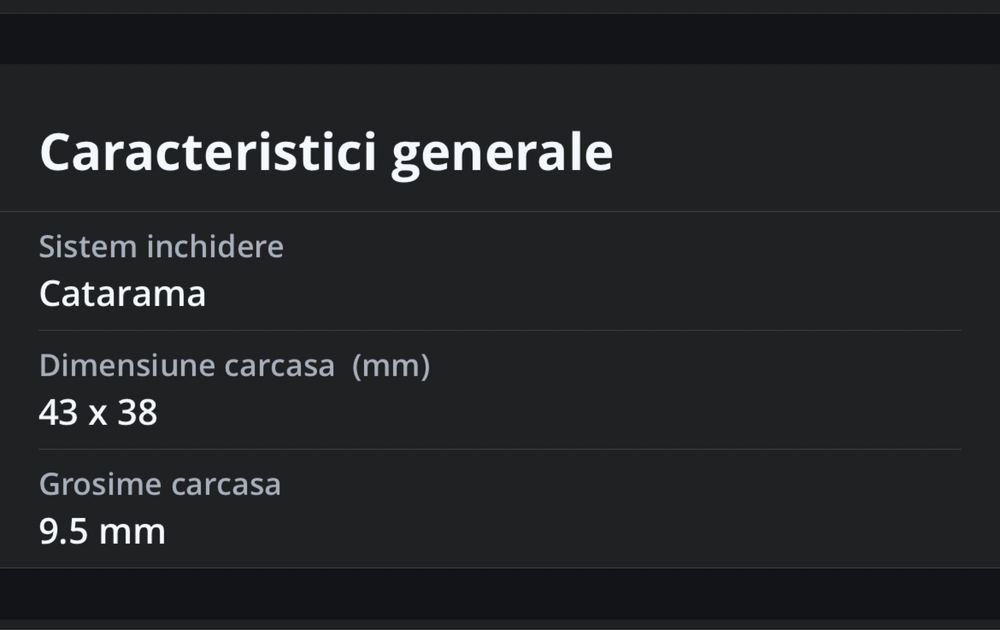Click the Caracteristici generale section heading
1000x630 pixels.
pos(325,153)
